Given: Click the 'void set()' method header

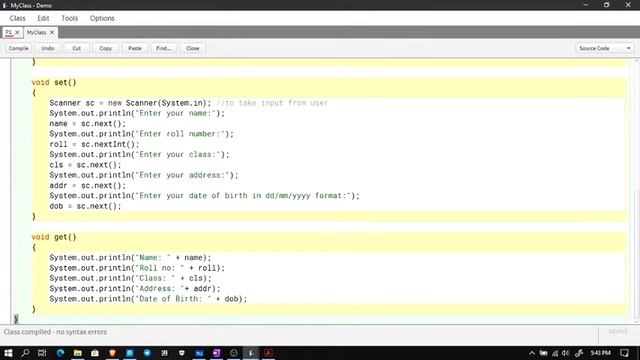Looking at the screenshot, I should (54, 82).
